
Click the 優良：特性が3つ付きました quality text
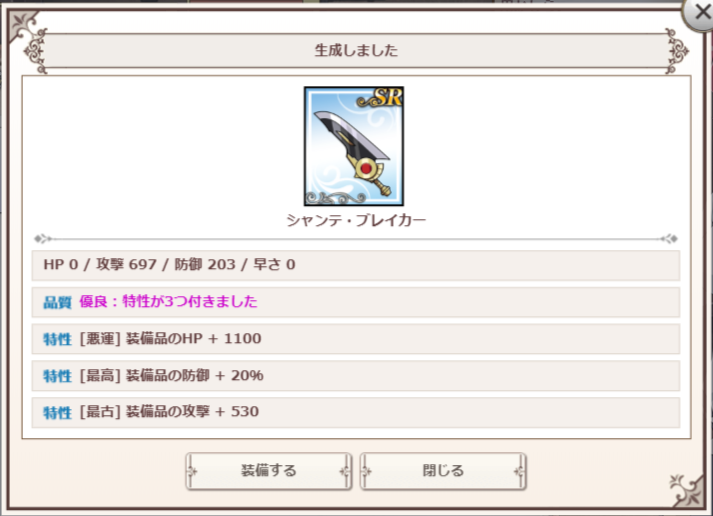[168, 301]
